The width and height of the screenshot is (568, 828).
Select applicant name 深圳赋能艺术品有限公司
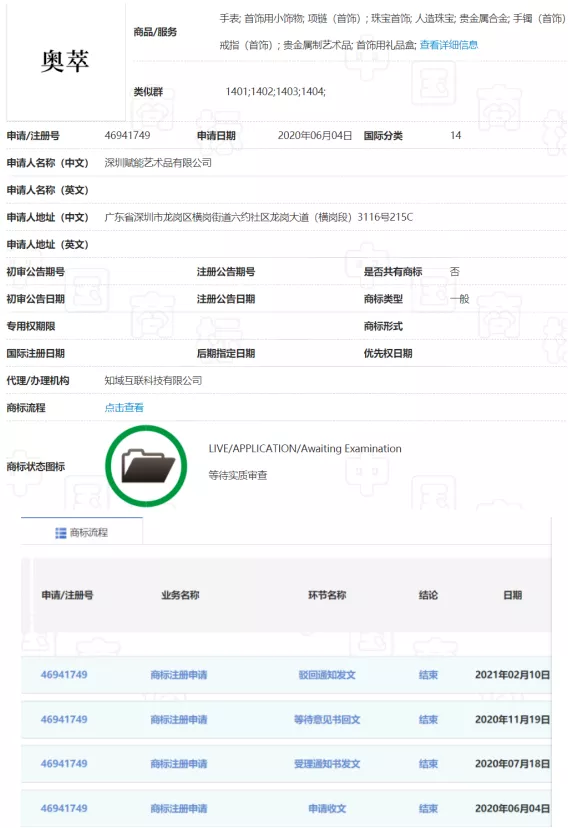[x=158, y=163]
